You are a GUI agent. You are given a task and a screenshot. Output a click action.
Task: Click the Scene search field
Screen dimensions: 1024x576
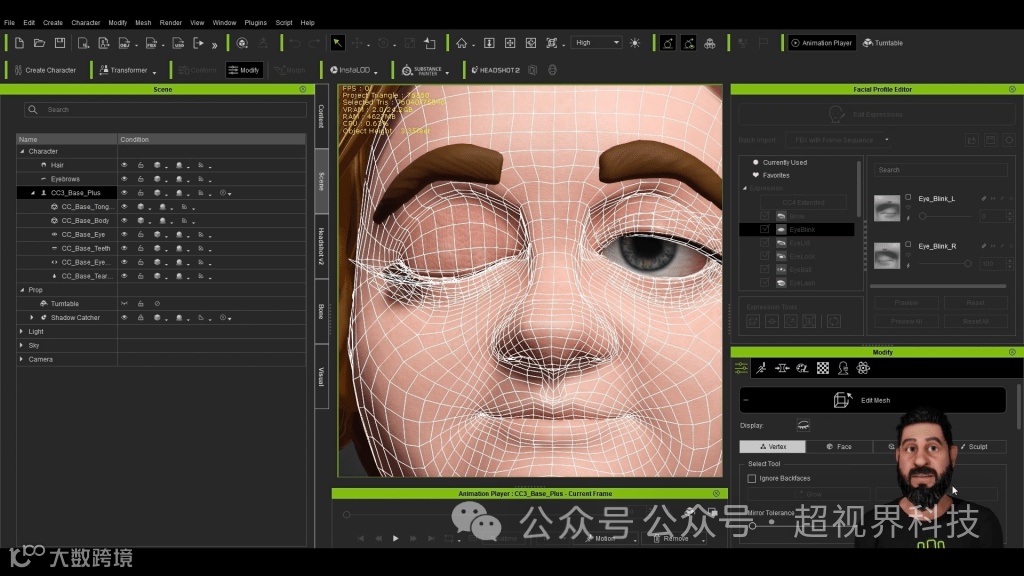click(165, 110)
